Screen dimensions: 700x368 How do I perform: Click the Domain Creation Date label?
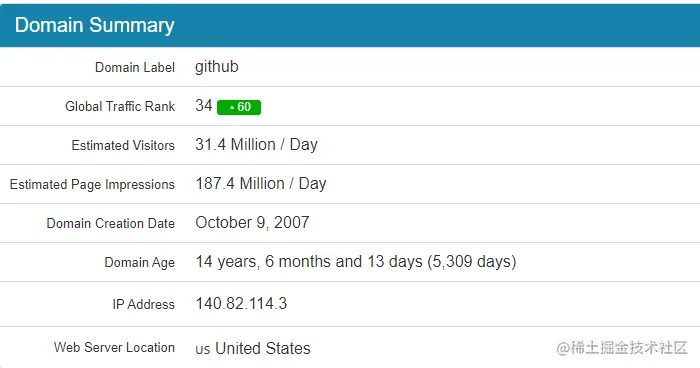[x=111, y=223]
